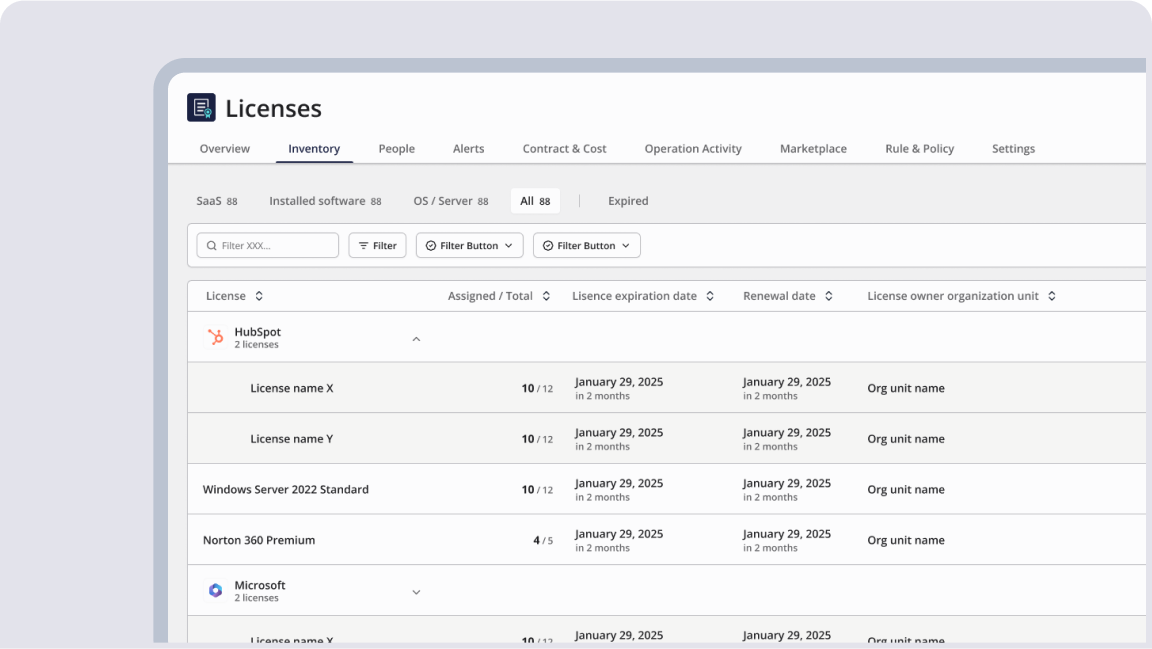Open the first Filter Button dropdown
The width and height of the screenshot is (1152, 649).
click(x=469, y=246)
